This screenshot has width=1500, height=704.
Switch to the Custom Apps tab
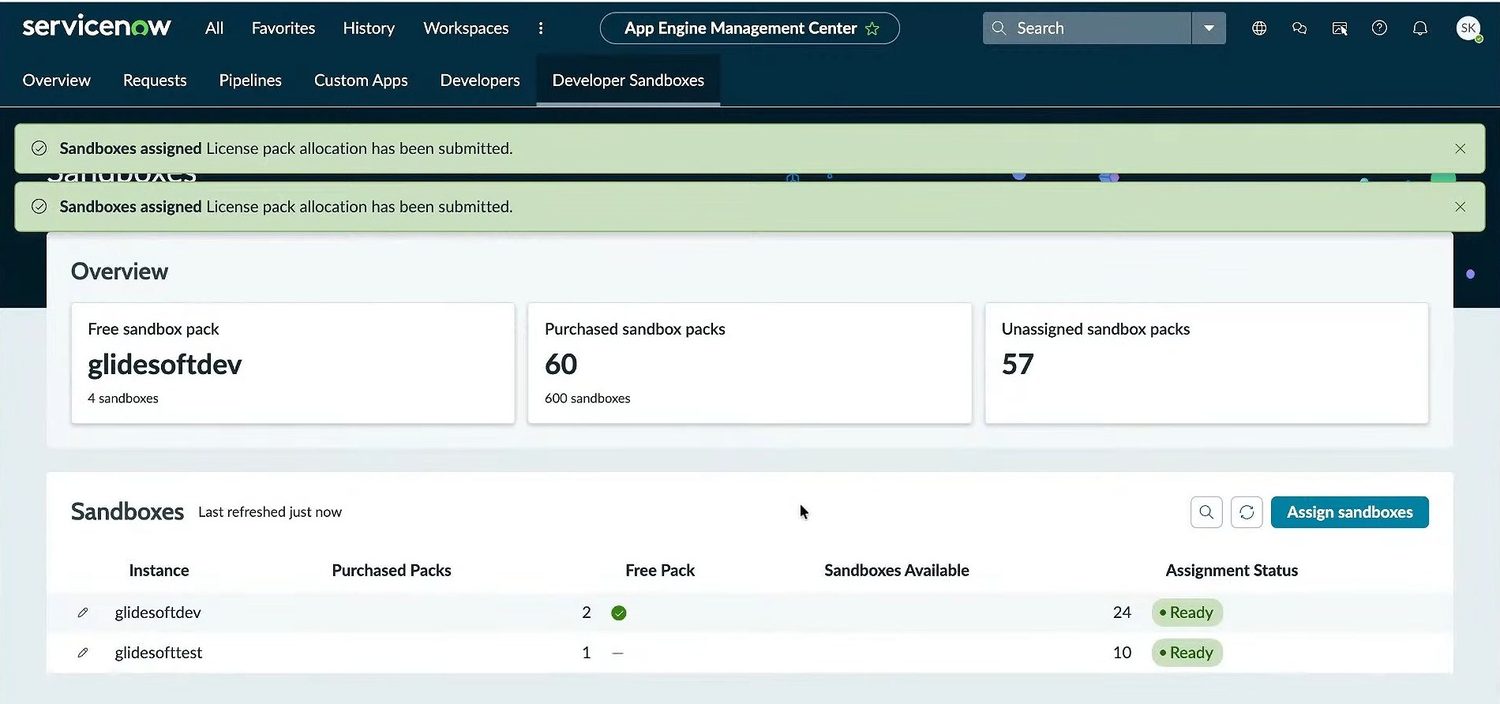(x=361, y=80)
